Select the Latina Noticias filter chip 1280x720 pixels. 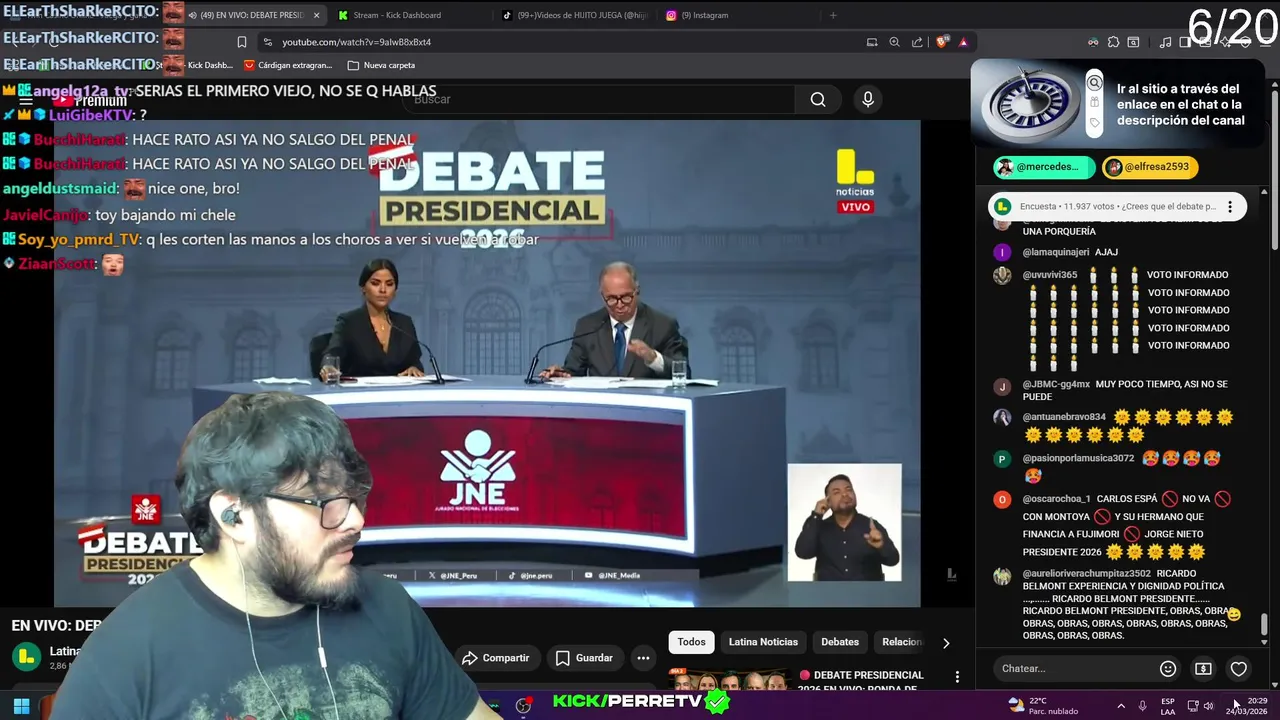(x=763, y=642)
